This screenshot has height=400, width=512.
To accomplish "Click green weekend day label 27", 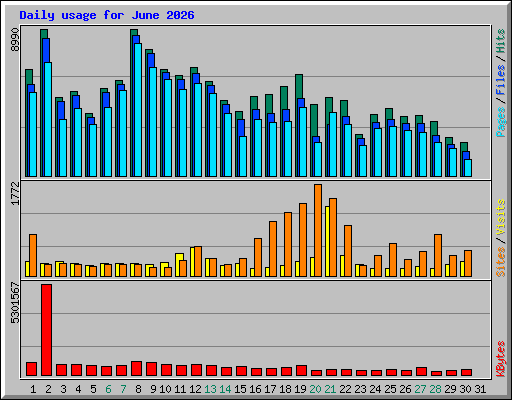I will click(420, 389).
